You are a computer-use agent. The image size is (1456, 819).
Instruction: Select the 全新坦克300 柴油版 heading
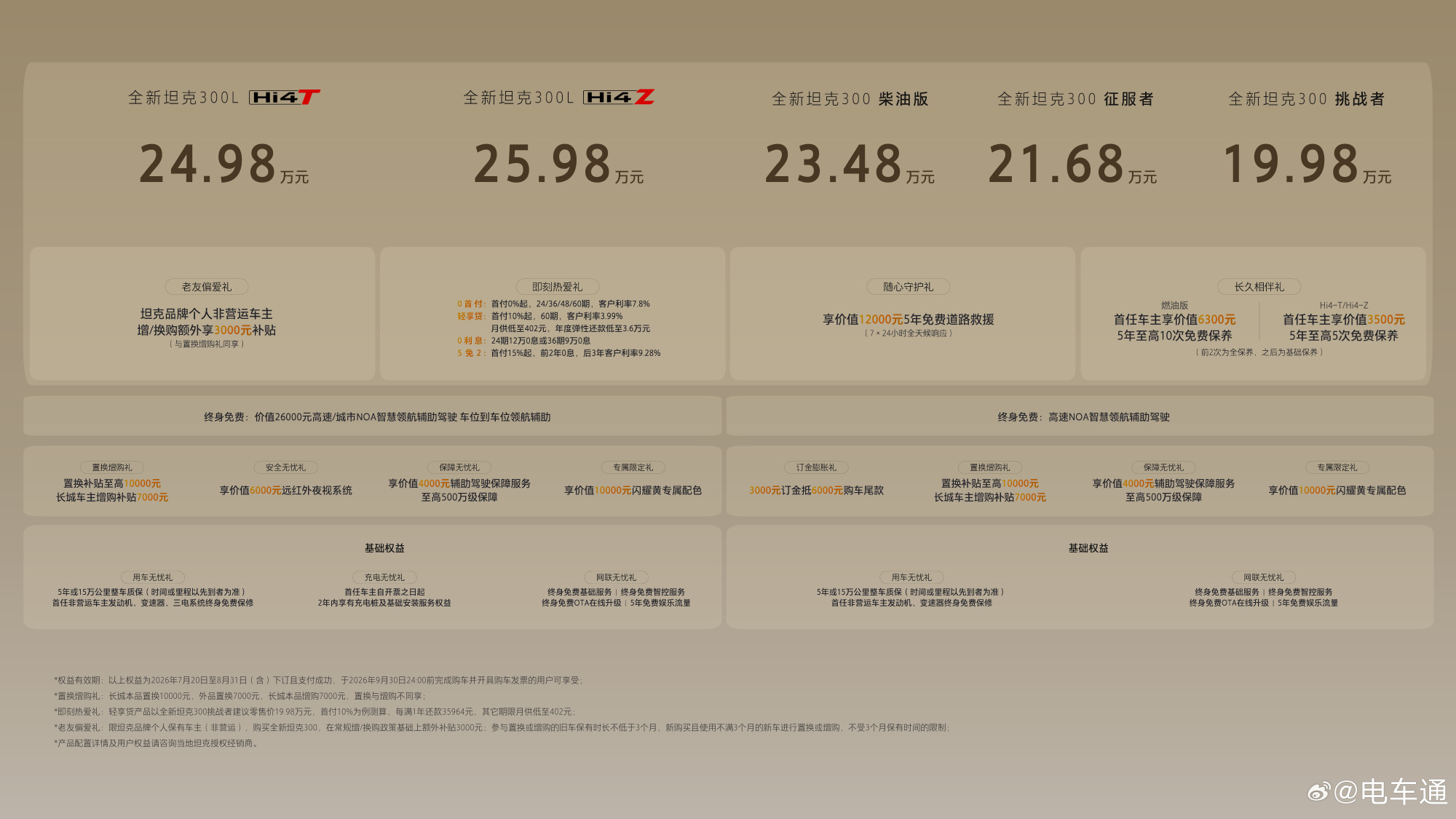click(x=850, y=99)
